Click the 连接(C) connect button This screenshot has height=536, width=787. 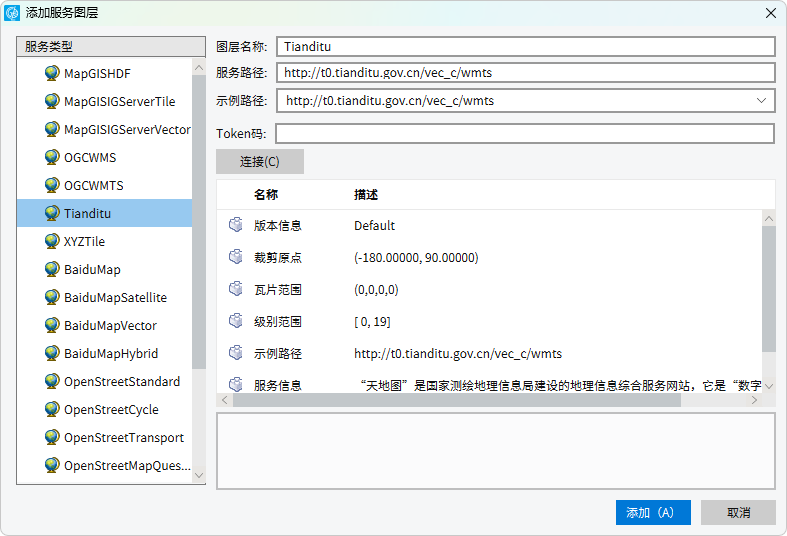pos(260,162)
